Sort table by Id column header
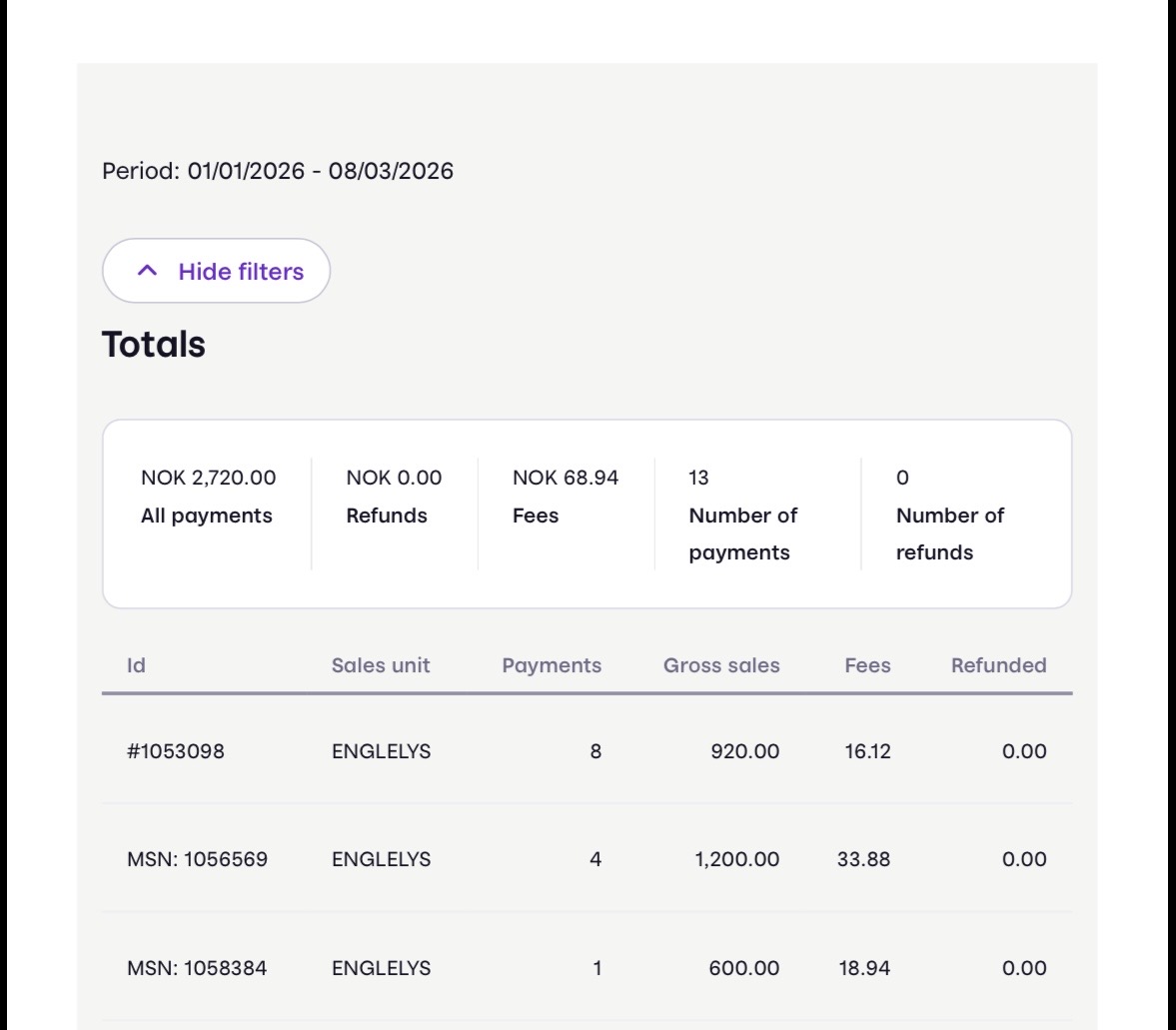The image size is (1176, 1030). pyautogui.click(x=136, y=665)
